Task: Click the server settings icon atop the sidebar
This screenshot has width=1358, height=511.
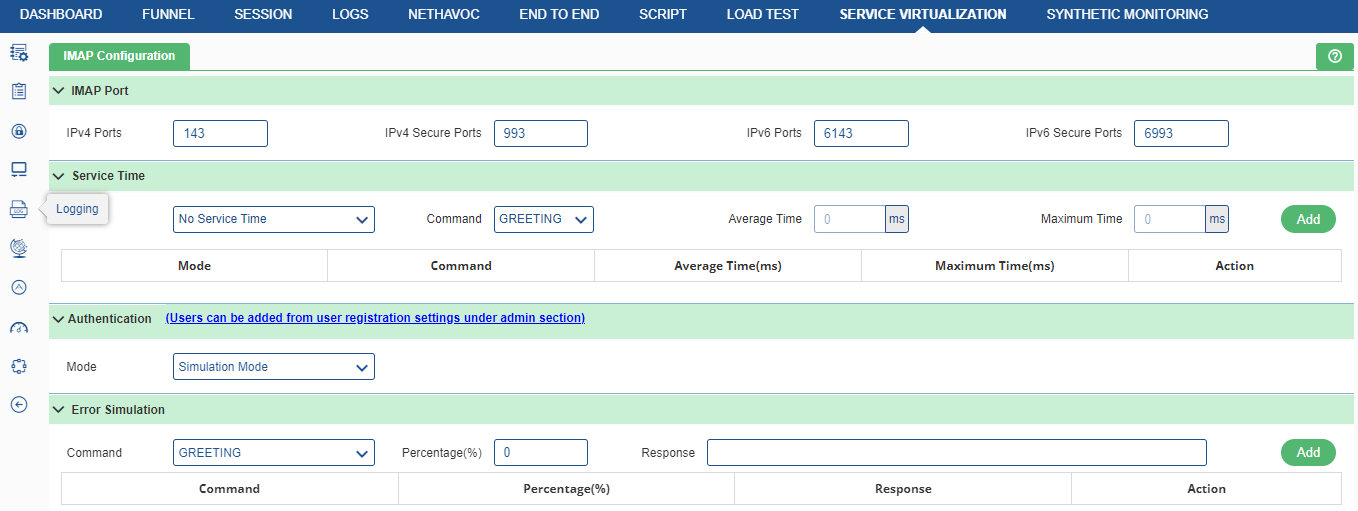Action: tap(18, 52)
